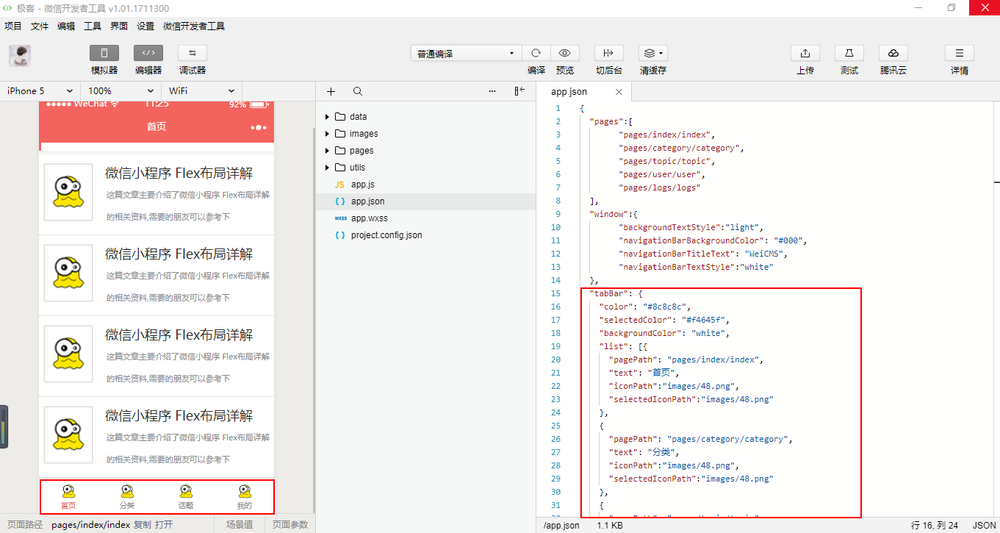Viewport: 1000px width, 533px height.
Task: Tap the 分类 tab in simulator tab bar
Action: [127, 497]
